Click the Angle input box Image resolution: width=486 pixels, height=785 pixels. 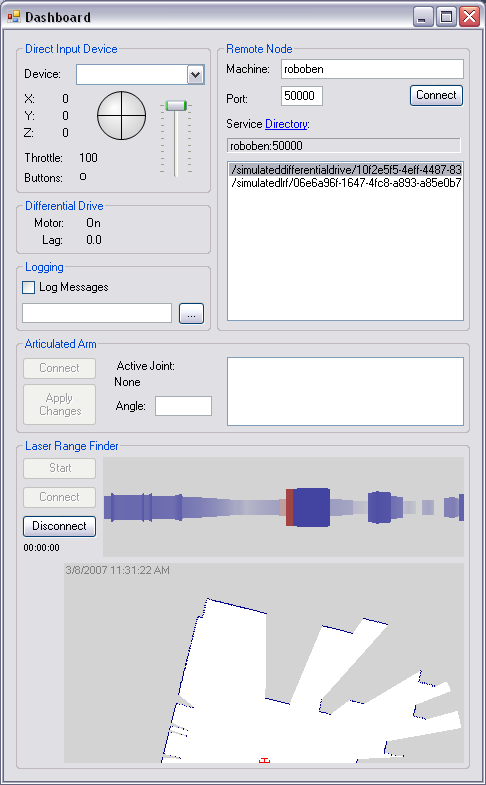(x=183, y=406)
